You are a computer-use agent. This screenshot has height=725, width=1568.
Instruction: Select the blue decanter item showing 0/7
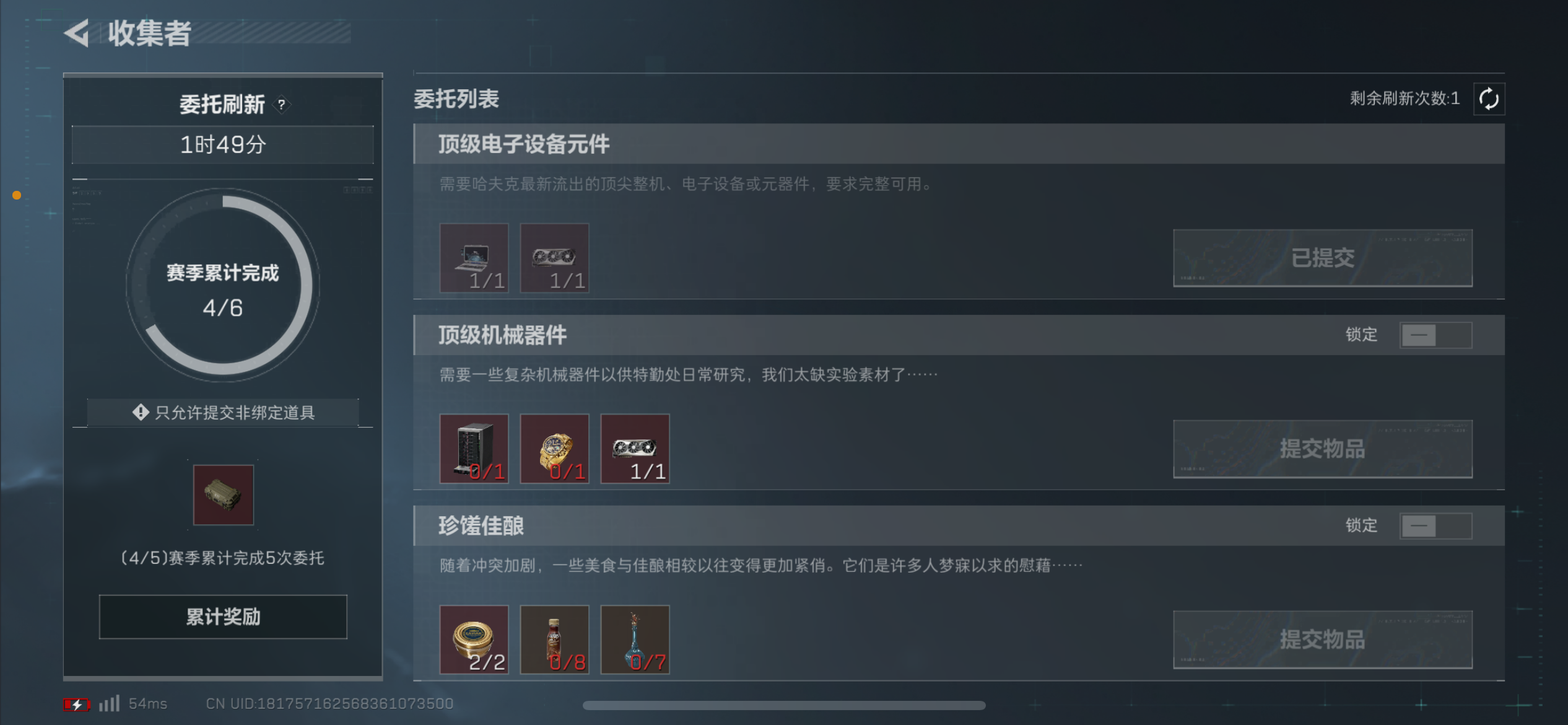point(635,639)
